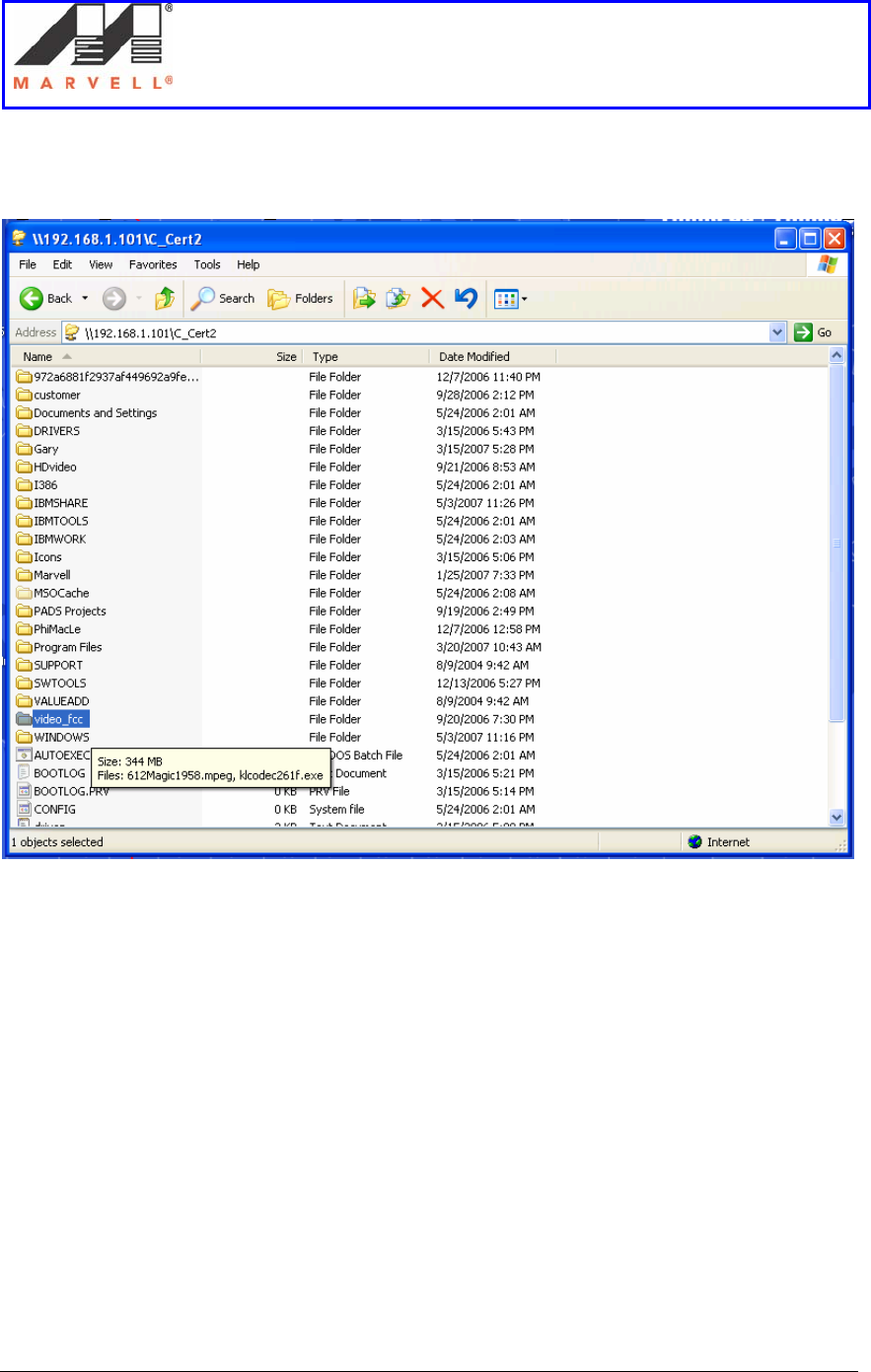Viewport: 871px width, 1372px height.
Task: Open the Back history dropdown arrow
Action: (85, 299)
